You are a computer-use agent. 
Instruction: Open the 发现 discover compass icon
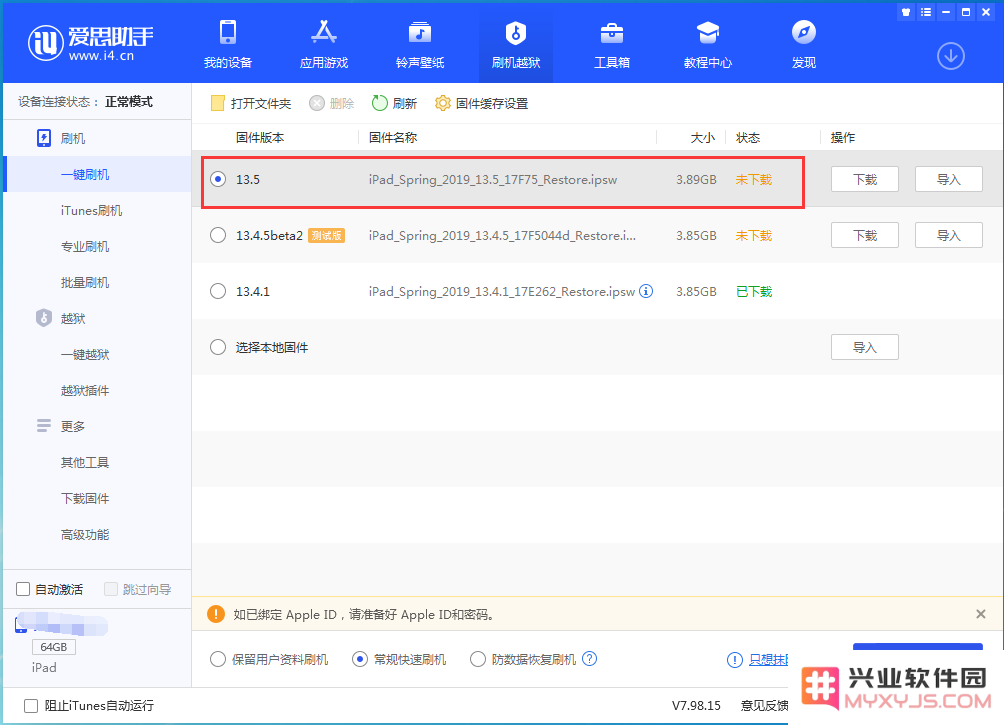click(804, 32)
